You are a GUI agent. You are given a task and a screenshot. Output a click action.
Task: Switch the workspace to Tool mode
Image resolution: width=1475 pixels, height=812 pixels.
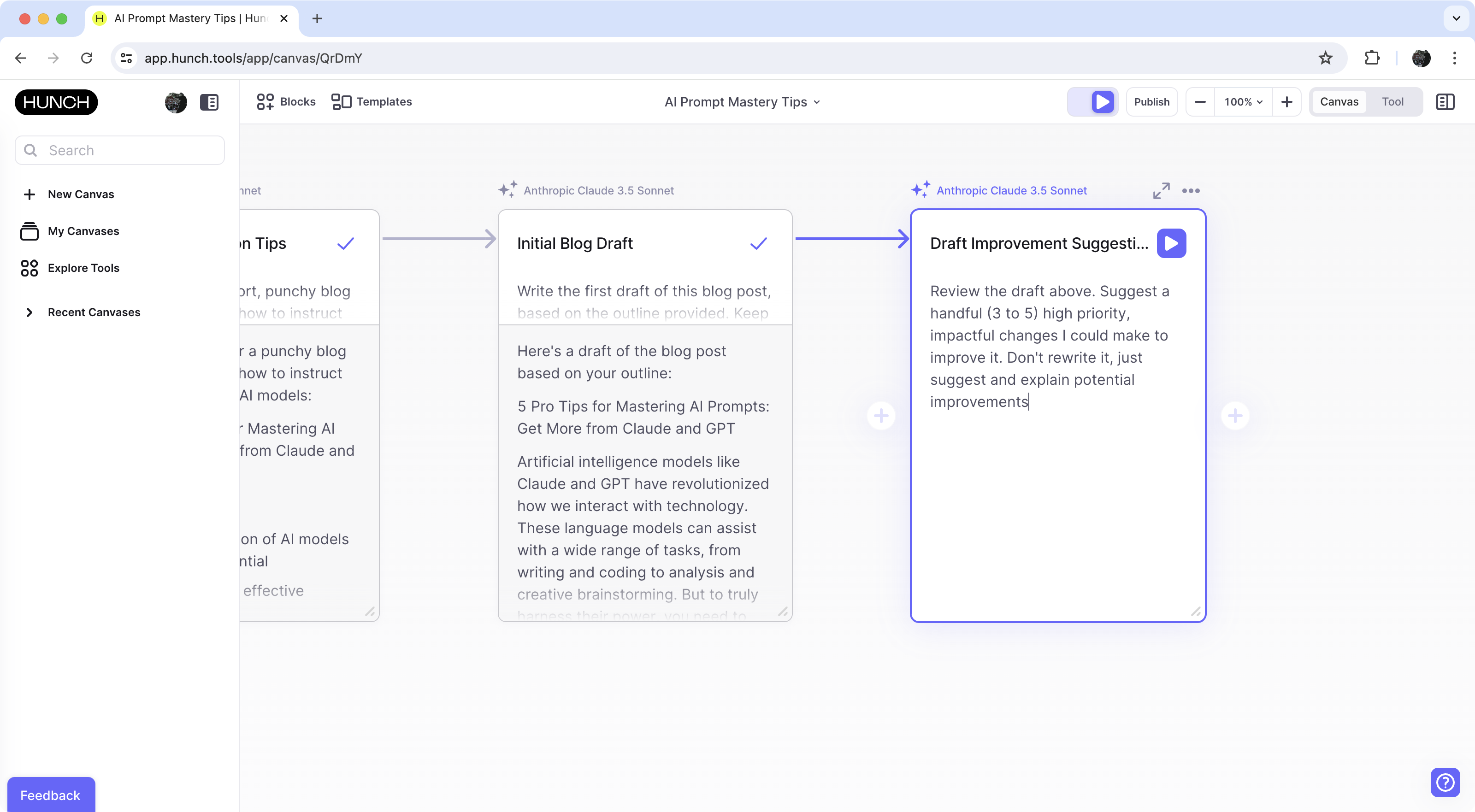[x=1393, y=101]
